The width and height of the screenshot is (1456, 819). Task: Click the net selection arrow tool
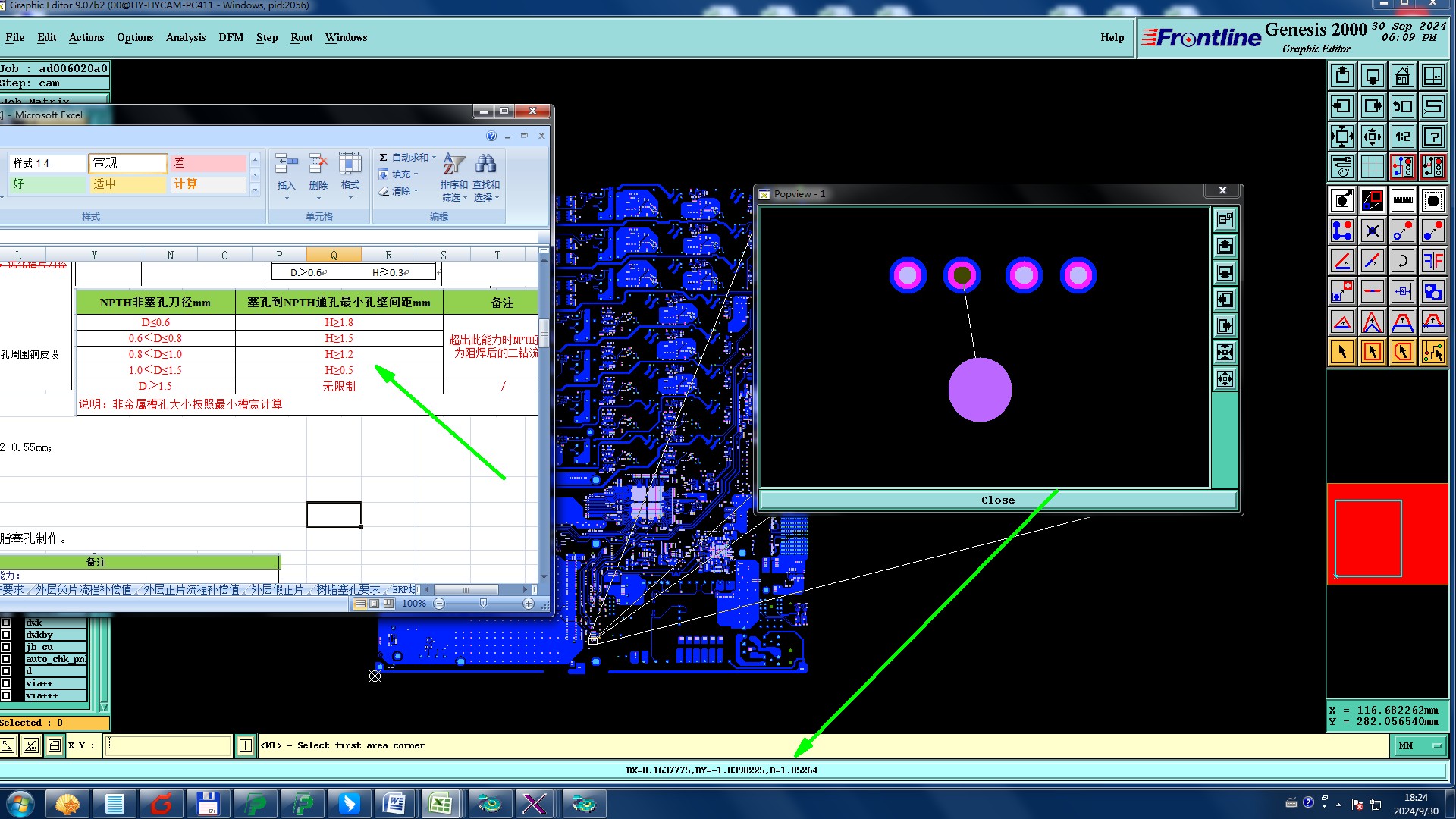(1432, 352)
